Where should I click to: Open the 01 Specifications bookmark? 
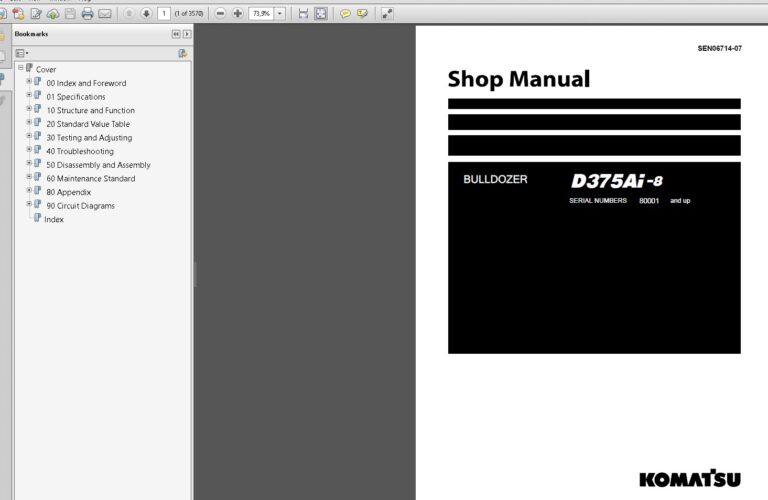coord(76,97)
